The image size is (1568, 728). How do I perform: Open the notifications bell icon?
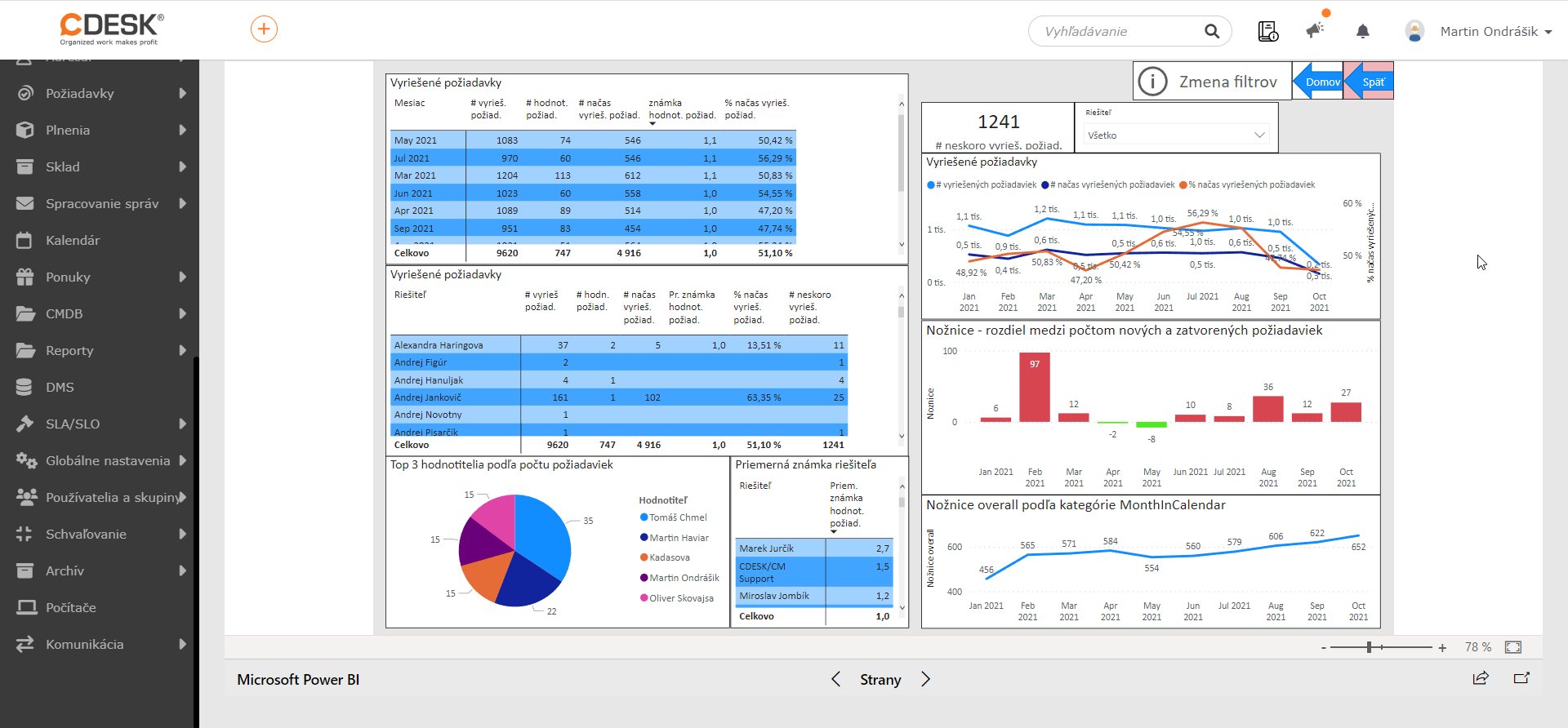coord(1362,31)
